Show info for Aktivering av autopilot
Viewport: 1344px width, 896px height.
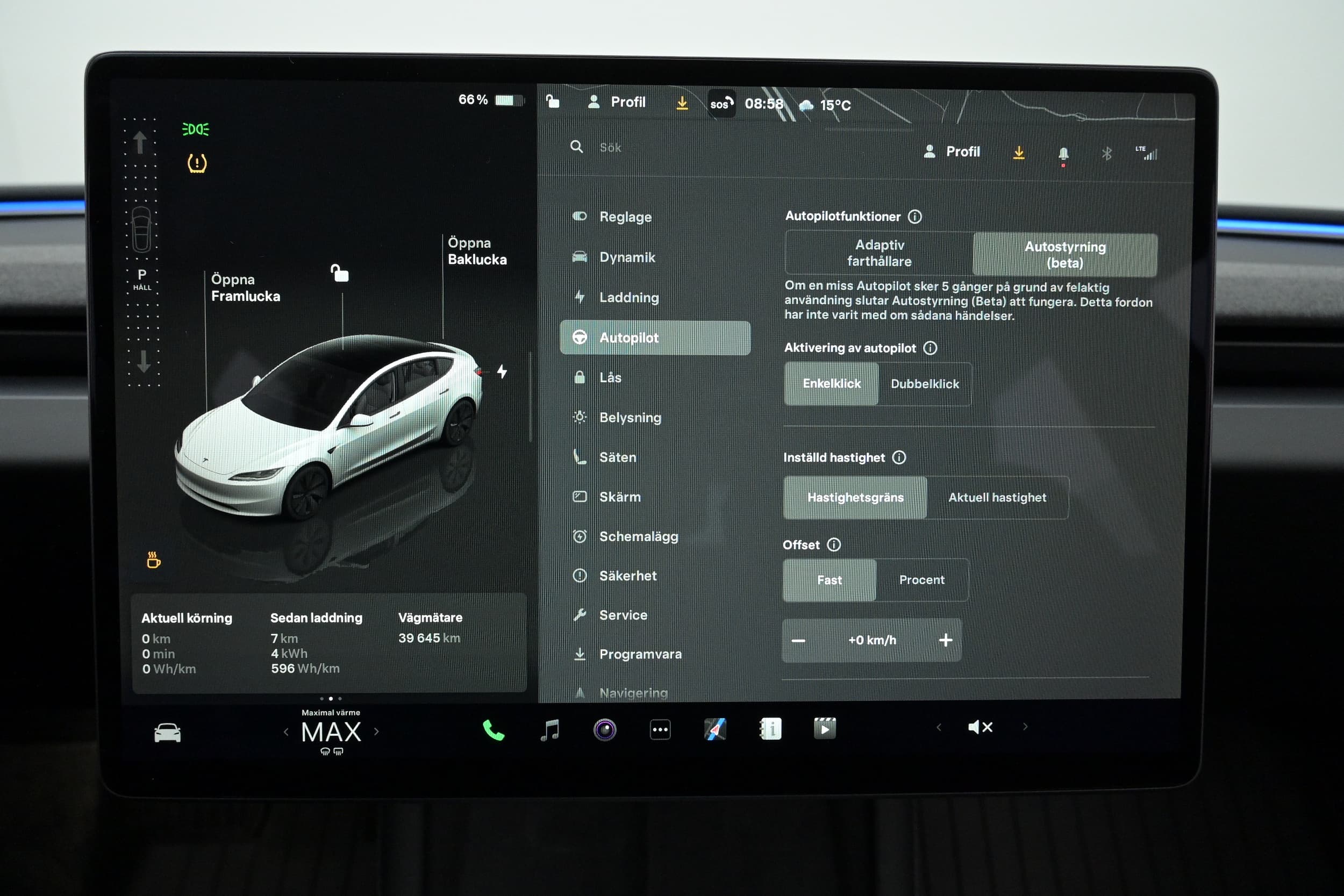(x=930, y=348)
